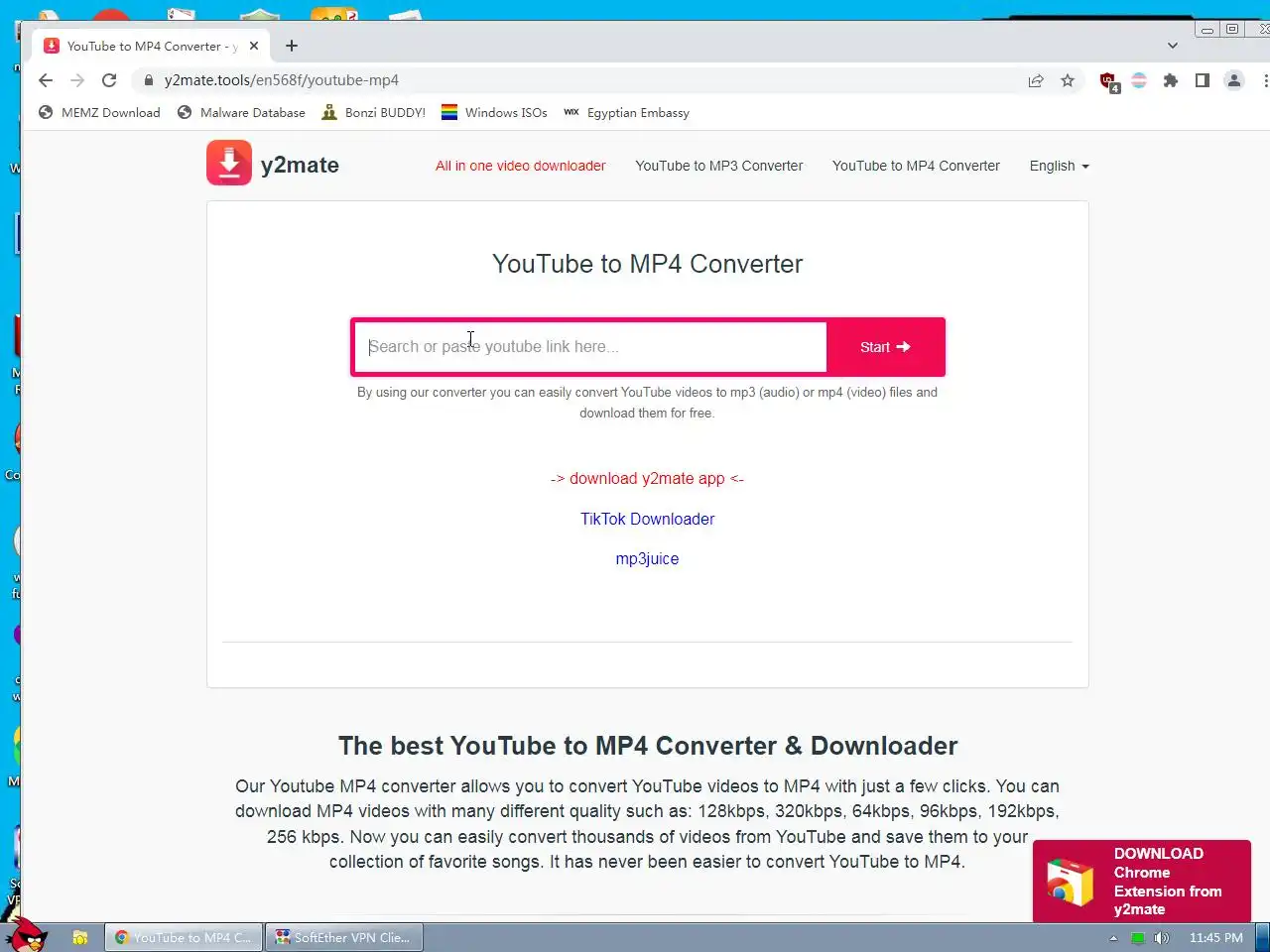Click the y2mate red download logo icon
The image size is (1270, 952).
229,163
